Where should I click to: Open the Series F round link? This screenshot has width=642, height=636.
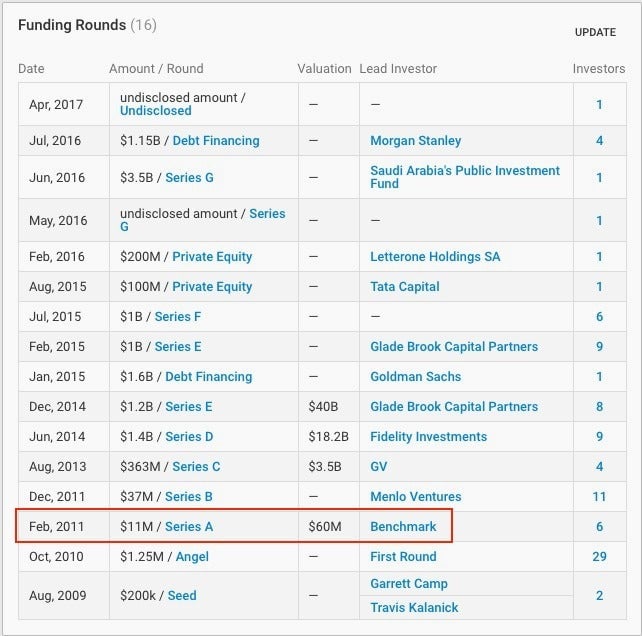point(178,316)
